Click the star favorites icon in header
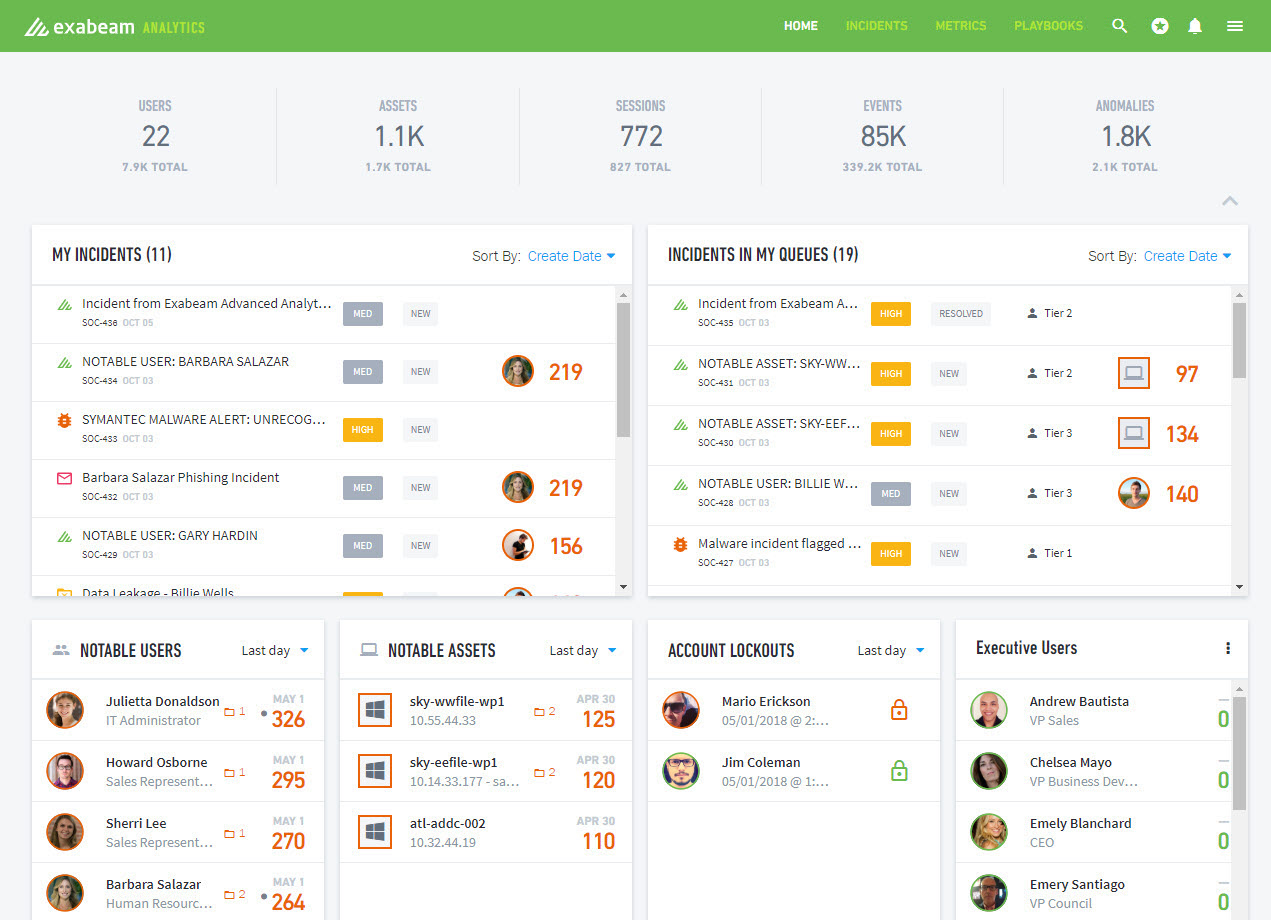This screenshot has width=1271, height=920. click(x=1159, y=26)
